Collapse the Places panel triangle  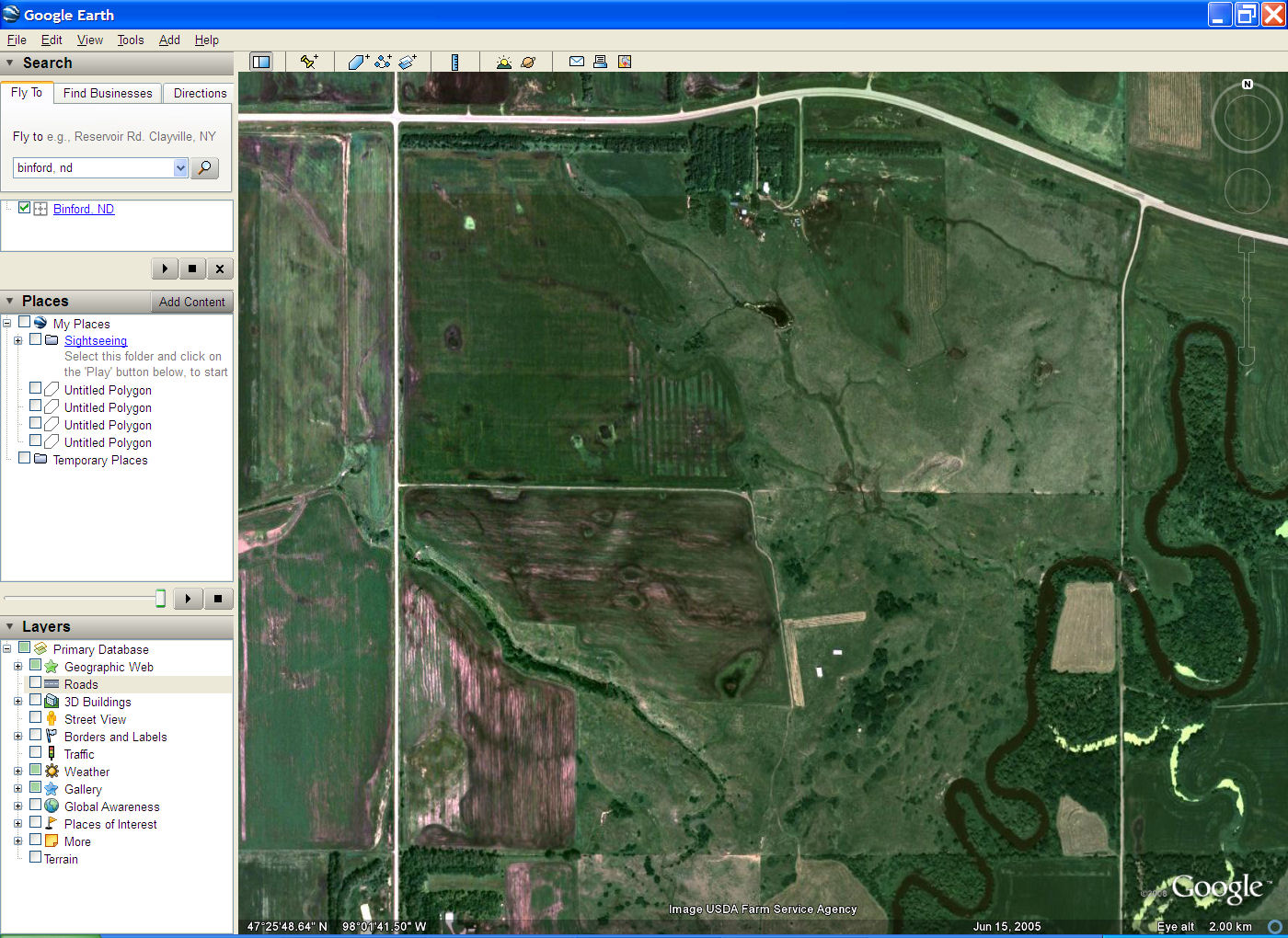coord(10,301)
